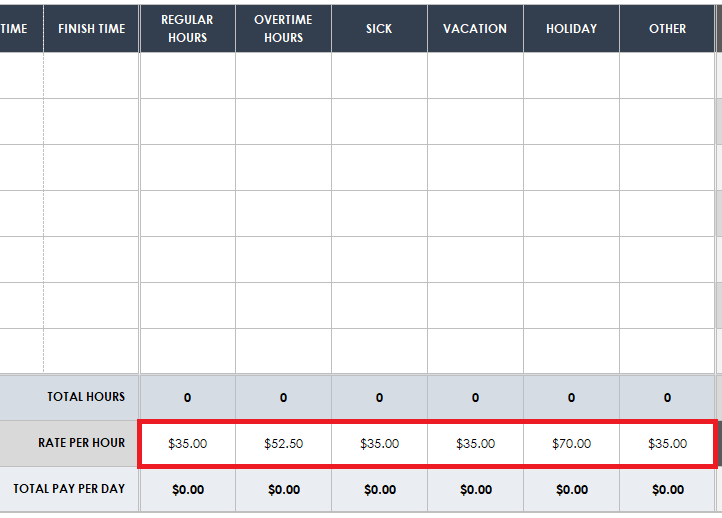Click the Total Hours row label
This screenshot has width=722, height=518.
[x=86, y=397]
